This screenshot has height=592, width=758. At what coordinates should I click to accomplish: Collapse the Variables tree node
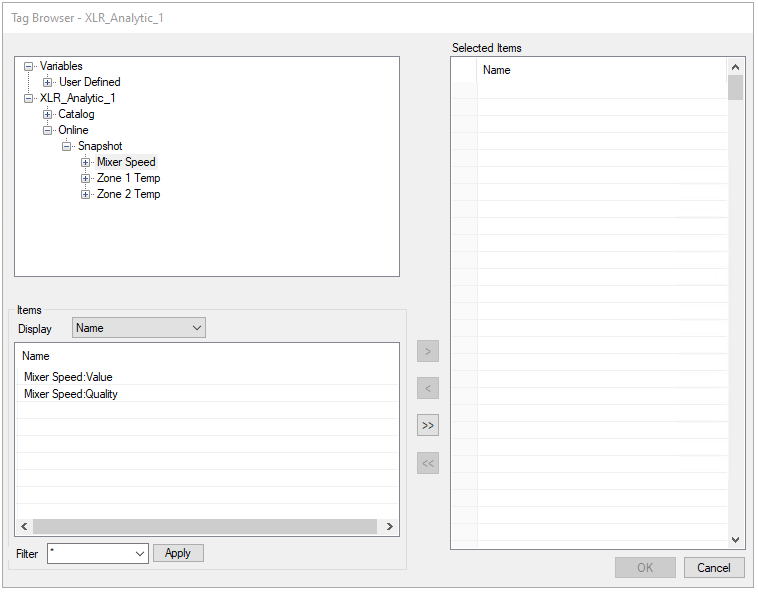point(29,66)
